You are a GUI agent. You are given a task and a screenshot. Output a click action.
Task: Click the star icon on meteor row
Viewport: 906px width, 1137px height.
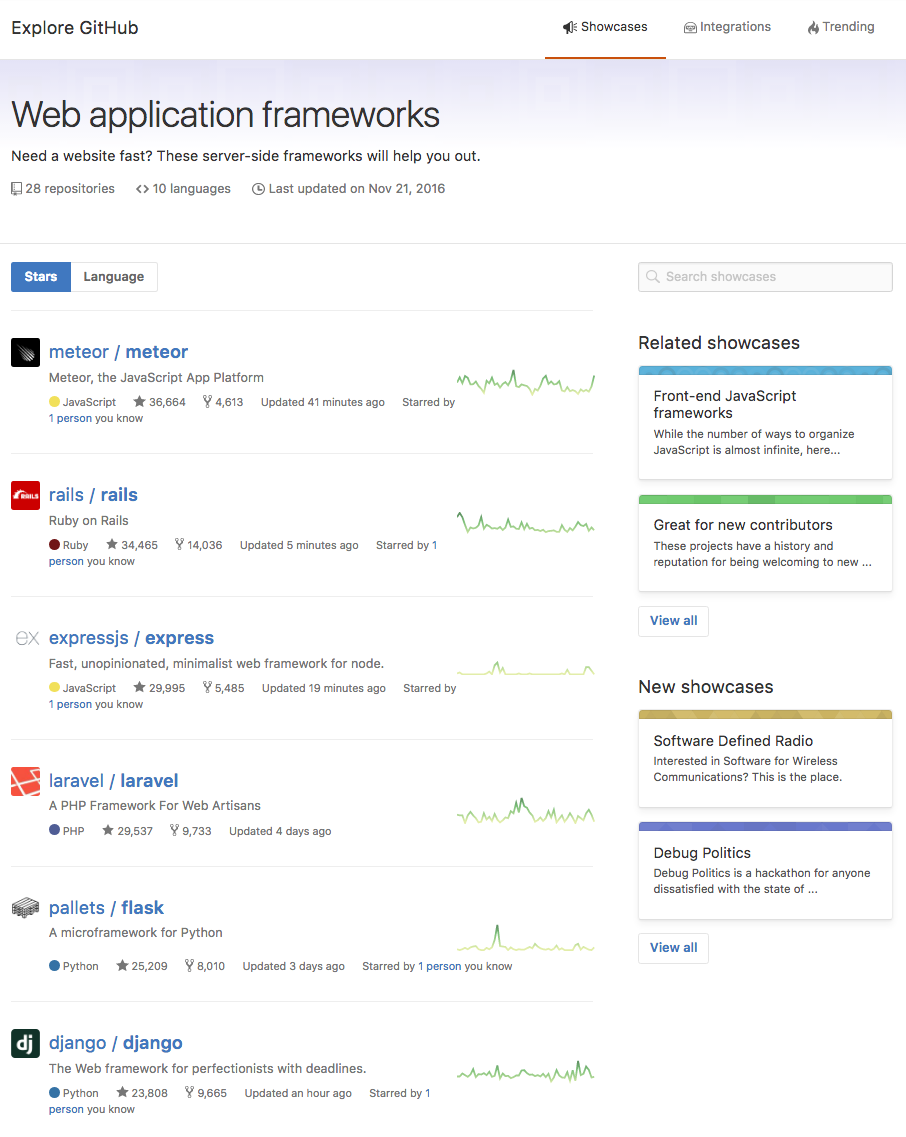coord(139,402)
